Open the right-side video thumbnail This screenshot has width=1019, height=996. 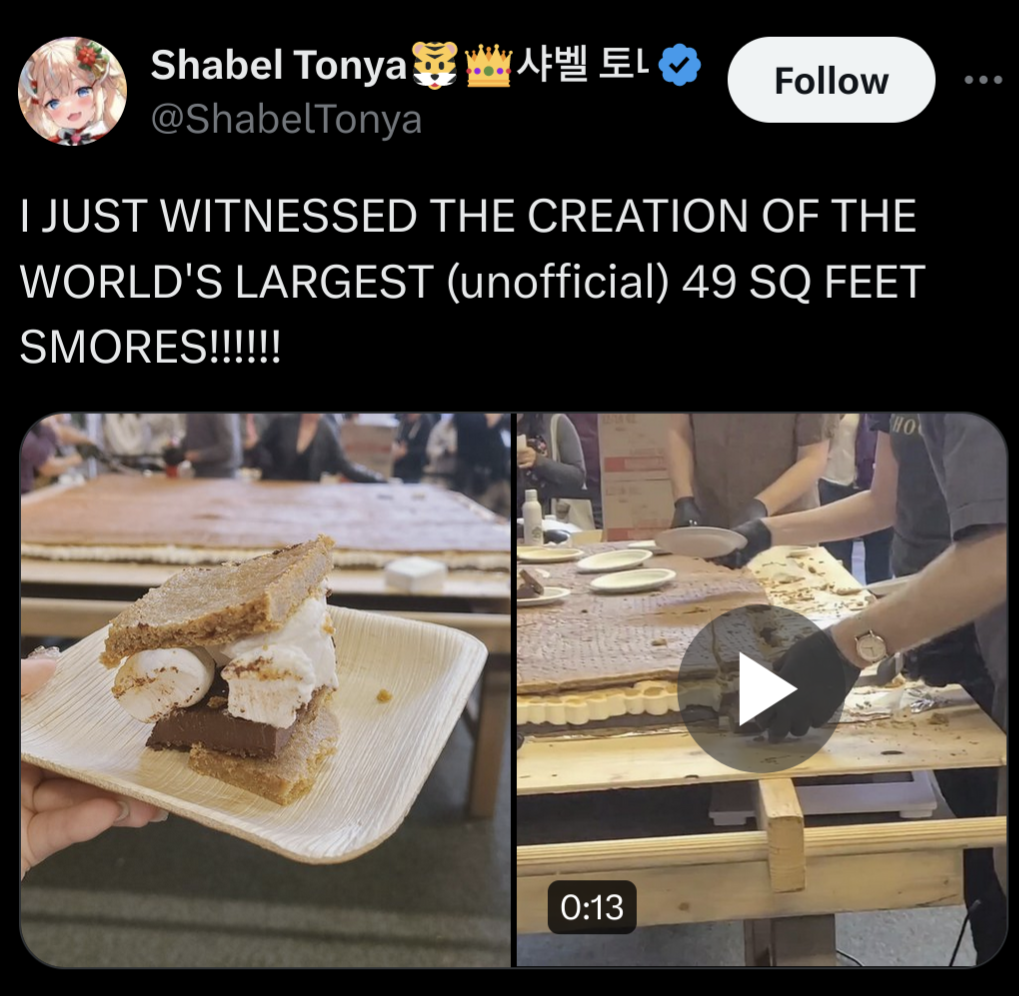(x=762, y=690)
